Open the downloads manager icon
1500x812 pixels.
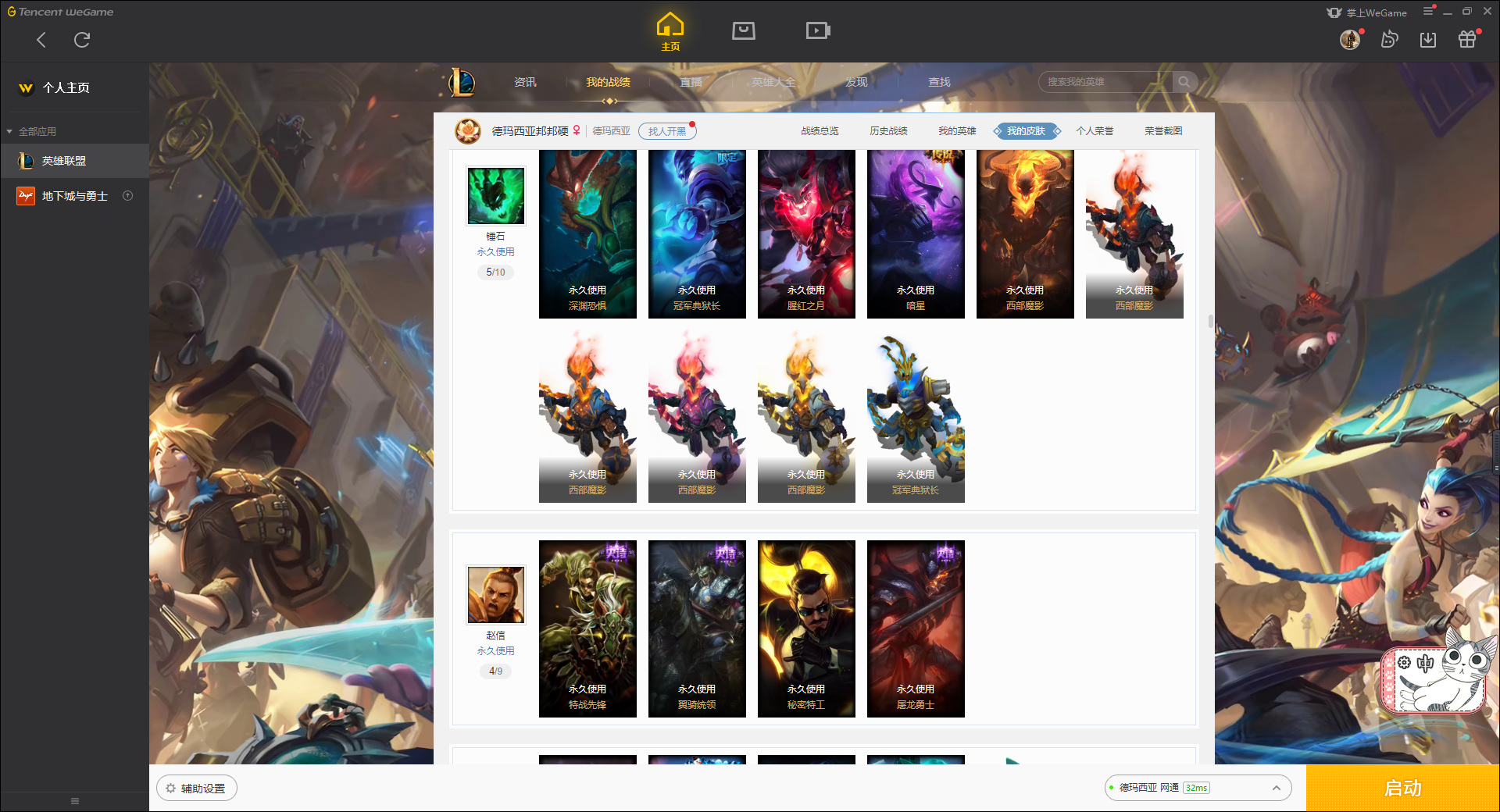click(1428, 39)
